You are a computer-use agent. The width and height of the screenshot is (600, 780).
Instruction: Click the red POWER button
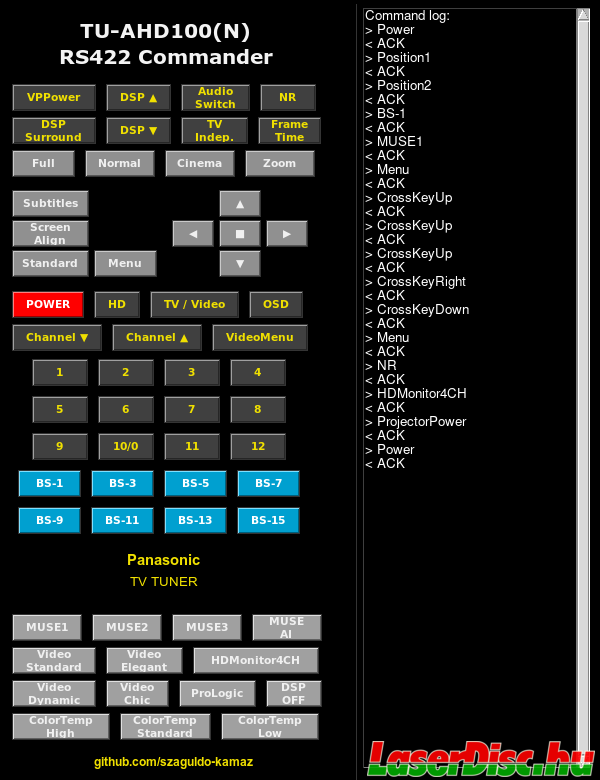coord(48,304)
